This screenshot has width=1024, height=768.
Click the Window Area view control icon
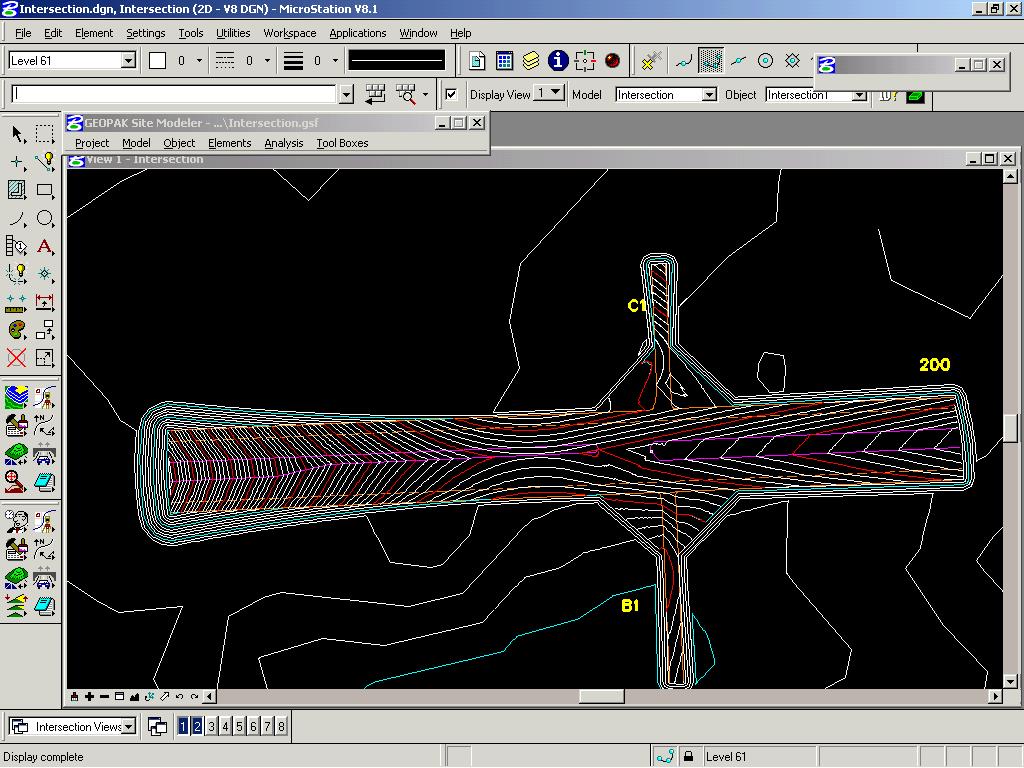tap(120, 697)
